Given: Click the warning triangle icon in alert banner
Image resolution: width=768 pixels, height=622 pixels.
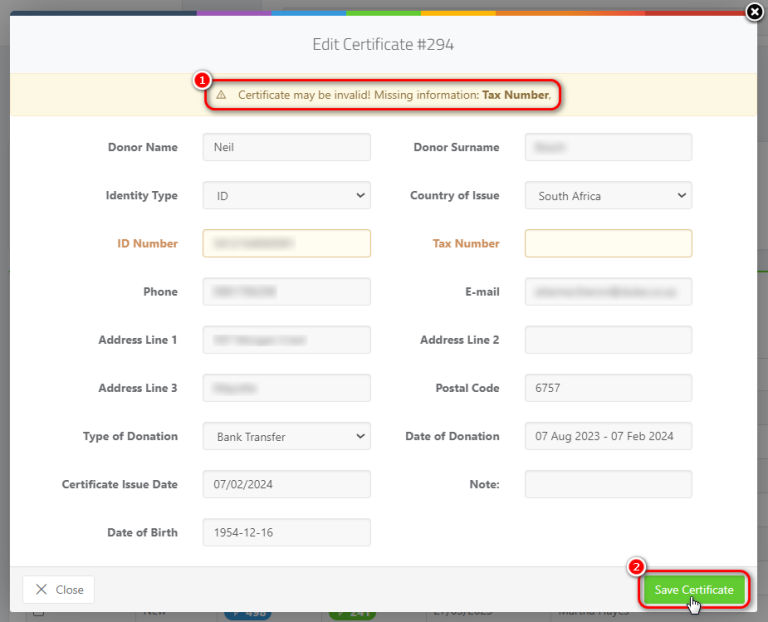Looking at the screenshot, I should click(222, 95).
